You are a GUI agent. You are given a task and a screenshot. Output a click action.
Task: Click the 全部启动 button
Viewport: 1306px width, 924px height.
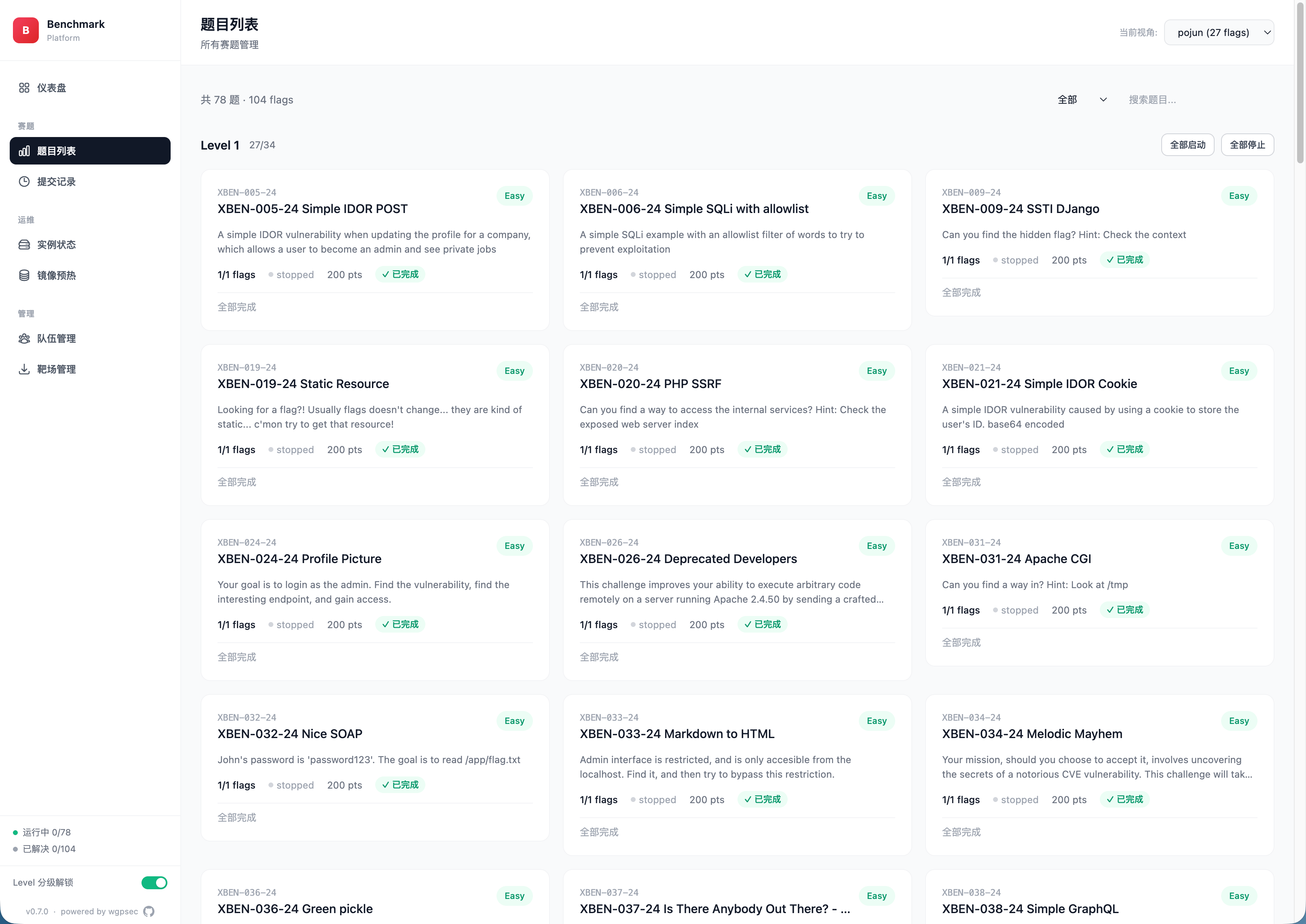pos(1188,145)
